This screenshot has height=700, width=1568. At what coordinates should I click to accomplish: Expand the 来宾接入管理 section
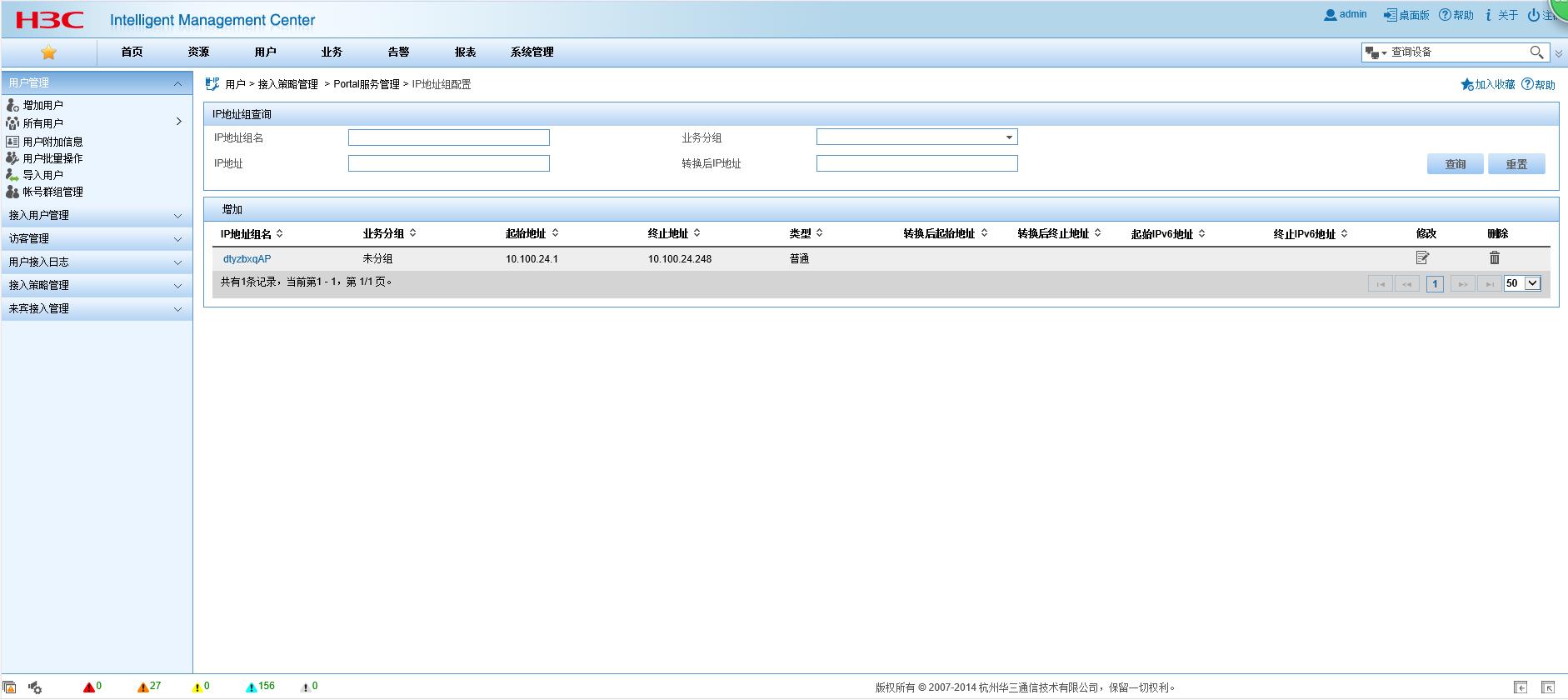click(x=97, y=308)
